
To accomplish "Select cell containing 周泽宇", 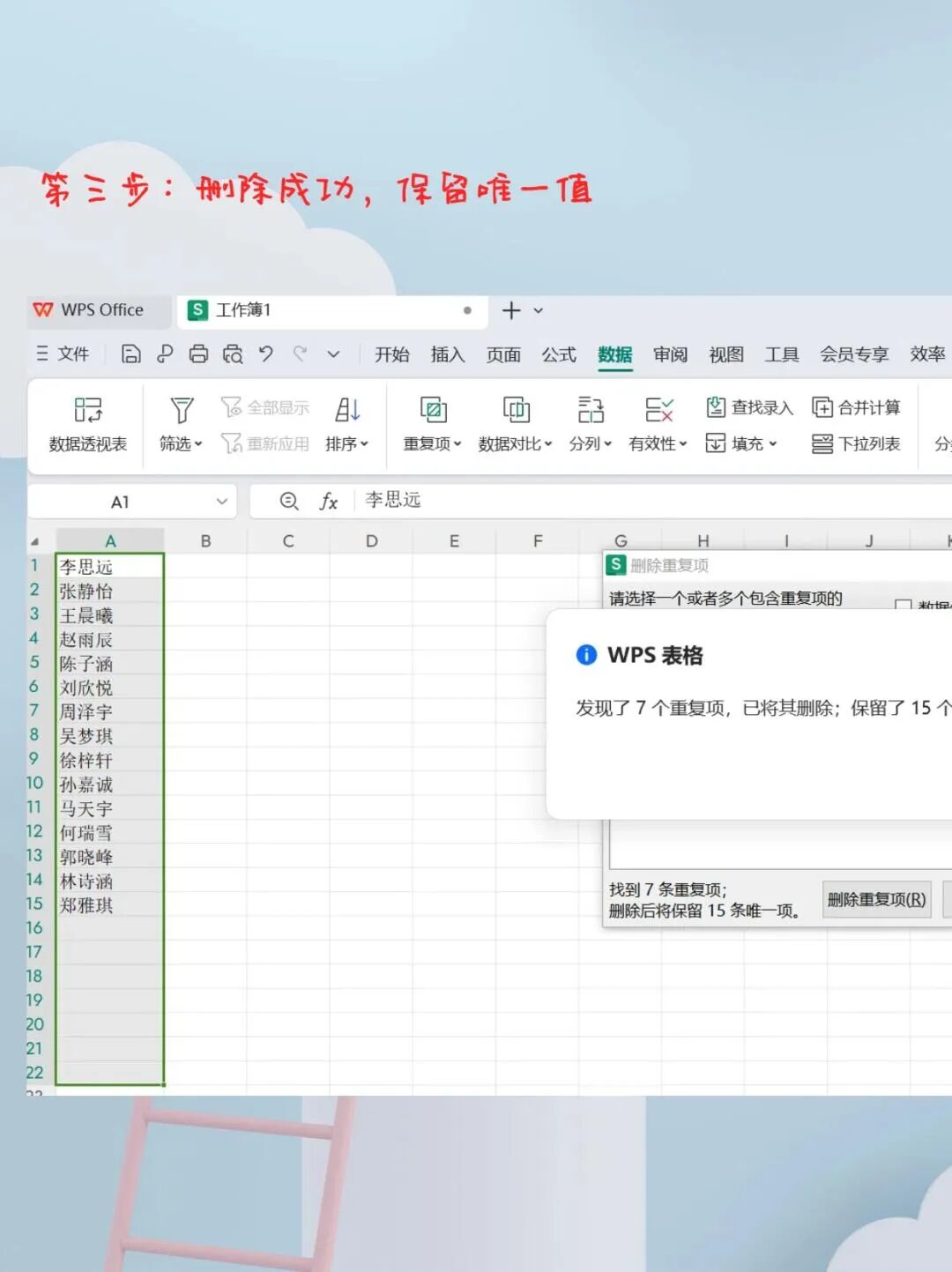I will tap(110, 711).
